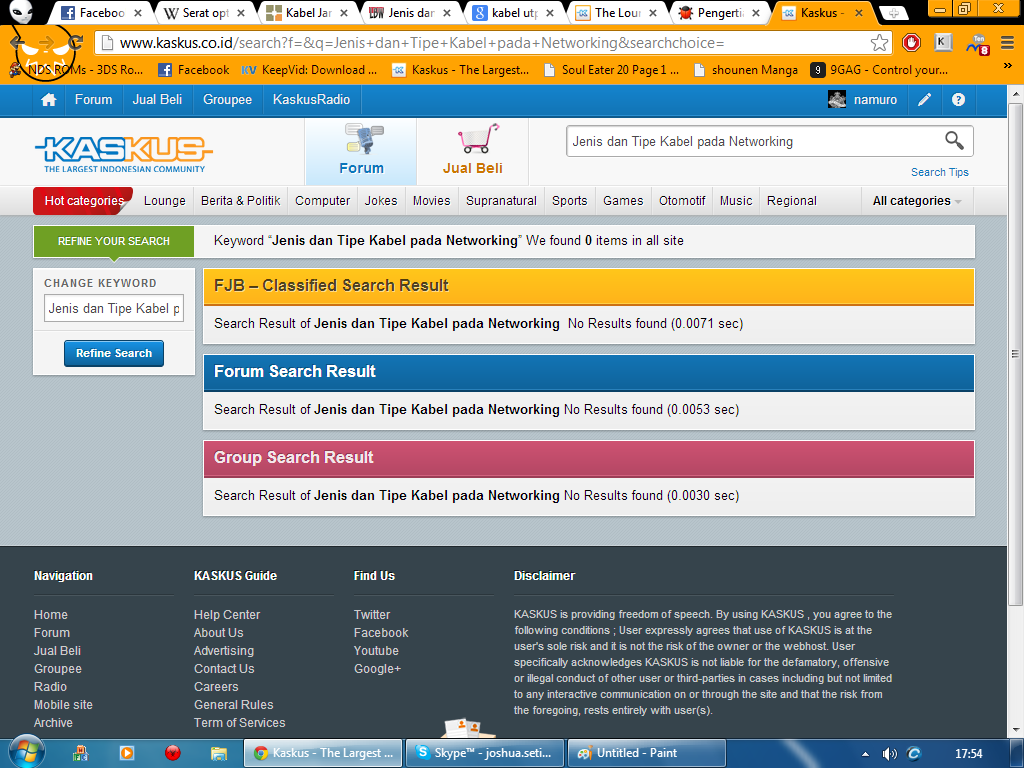Open the KeepVid bookmark

coord(310,70)
